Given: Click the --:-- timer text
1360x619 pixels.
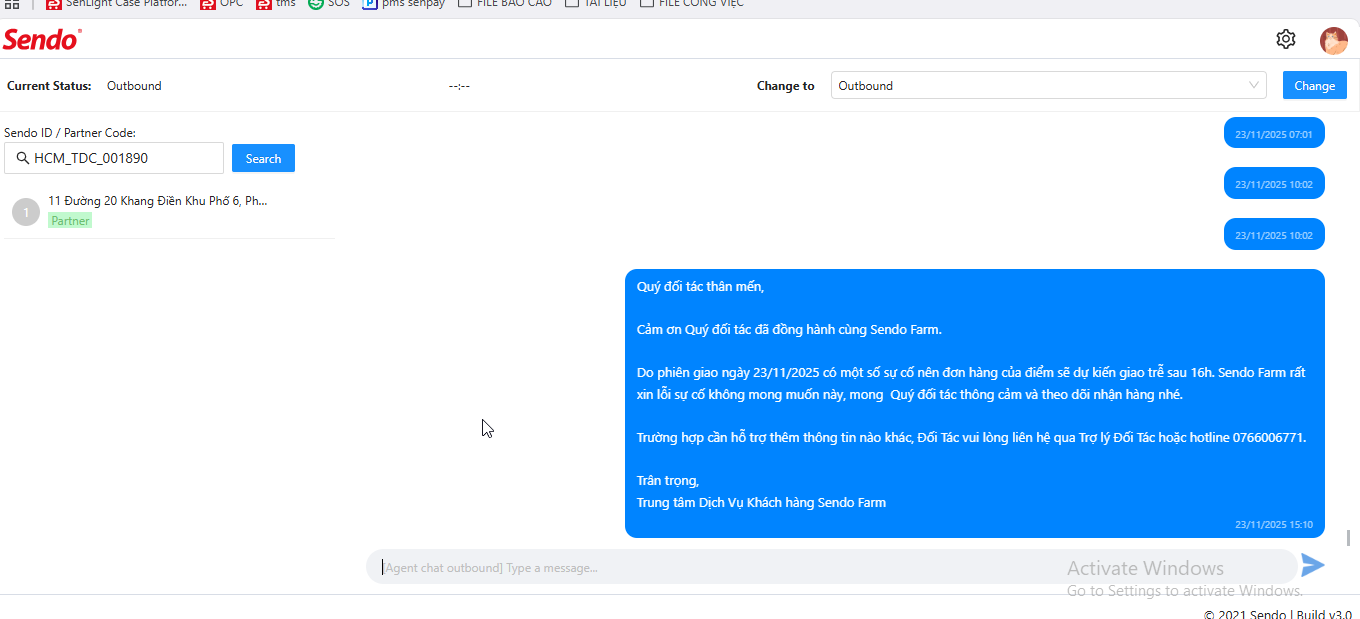Looking at the screenshot, I should point(459,86).
